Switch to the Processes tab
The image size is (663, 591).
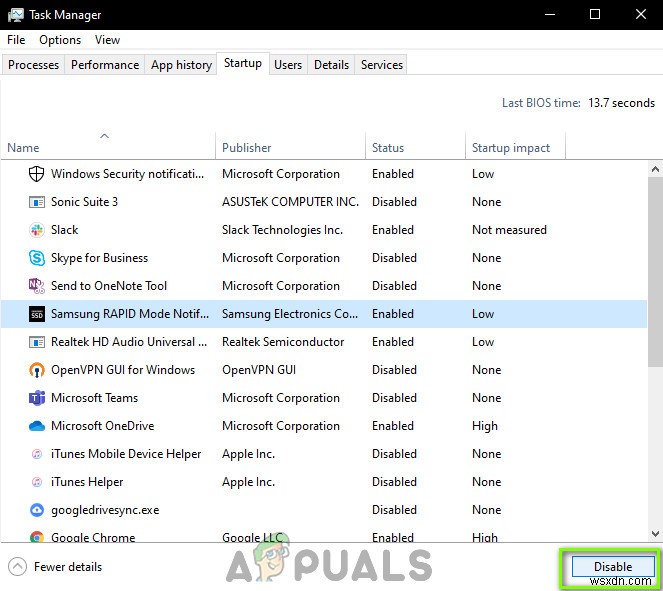pos(33,65)
